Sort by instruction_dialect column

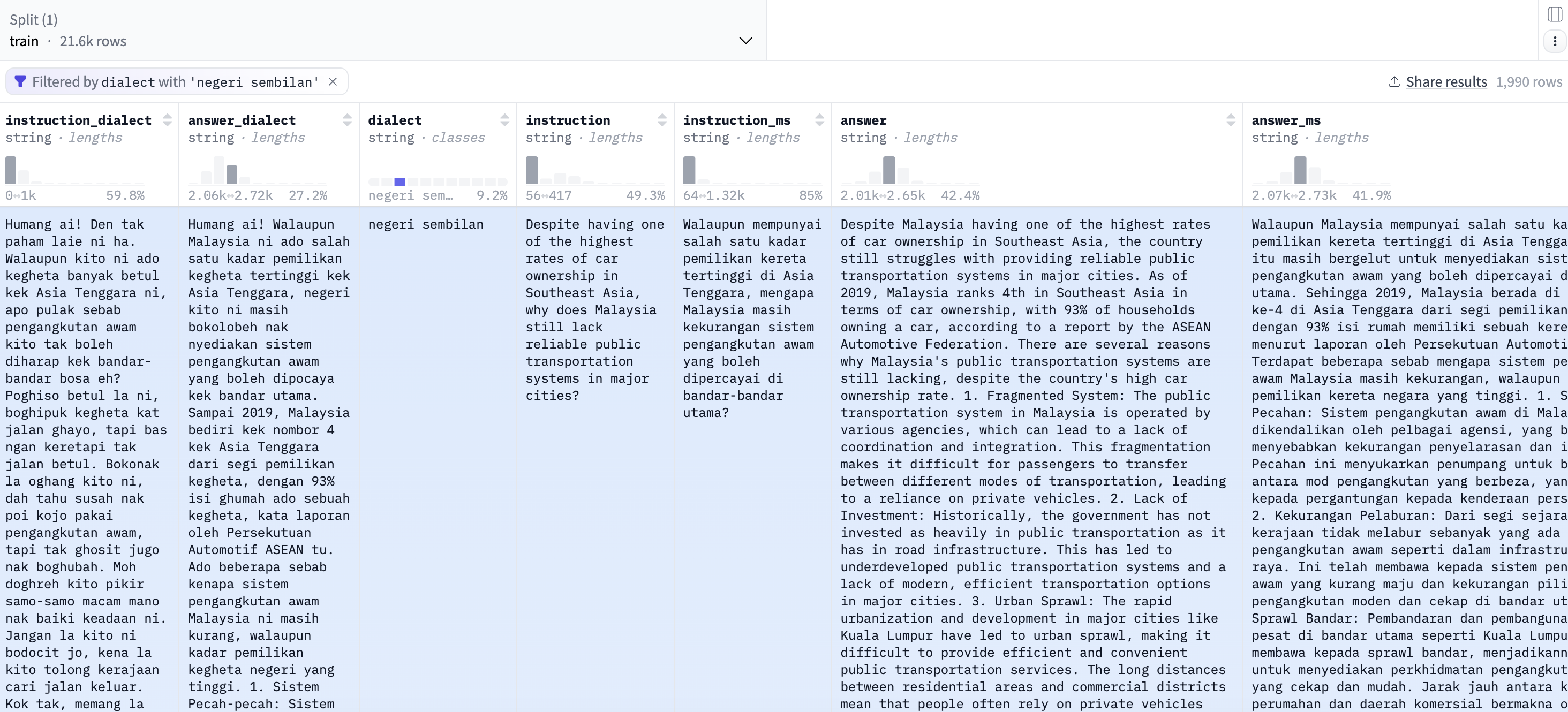point(168,120)
